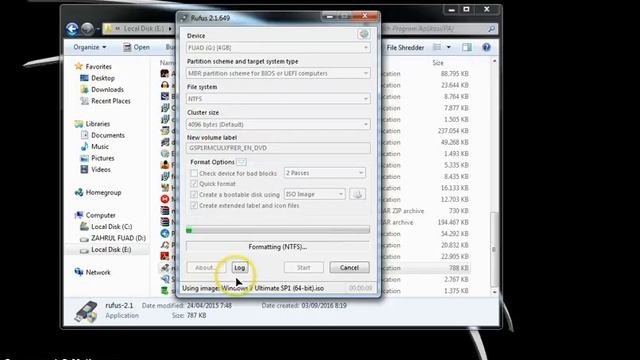Open the Device dropdown
The width and height of the screenshot is (640, 360).
pos(278,48)
